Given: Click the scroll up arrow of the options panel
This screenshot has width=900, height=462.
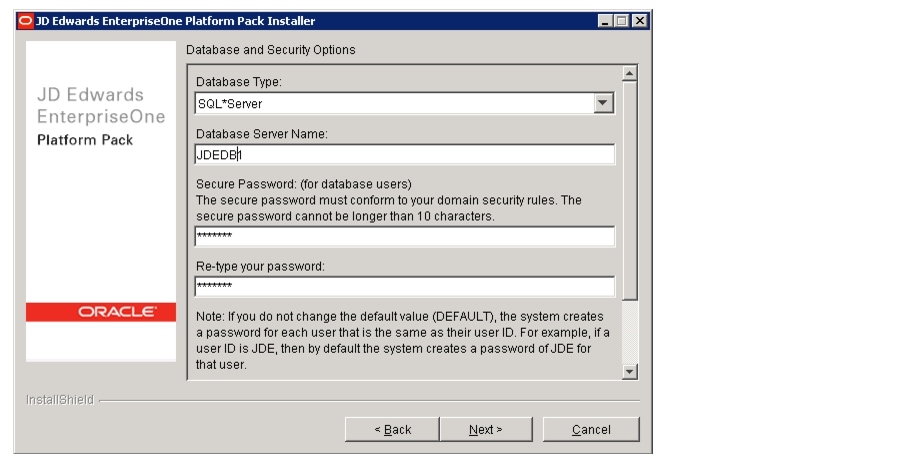Looking at the screenshot, I should coord(630,73).
